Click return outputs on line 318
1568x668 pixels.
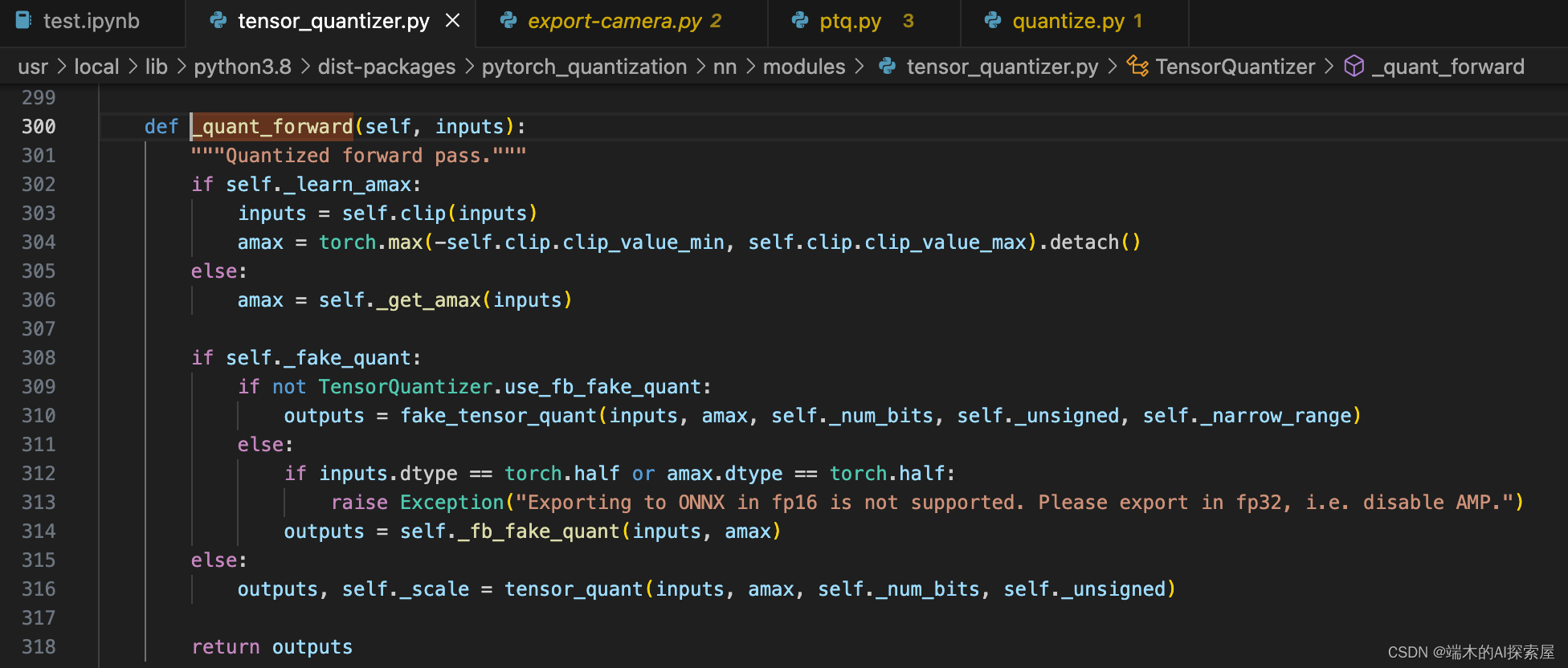point(272,647)
